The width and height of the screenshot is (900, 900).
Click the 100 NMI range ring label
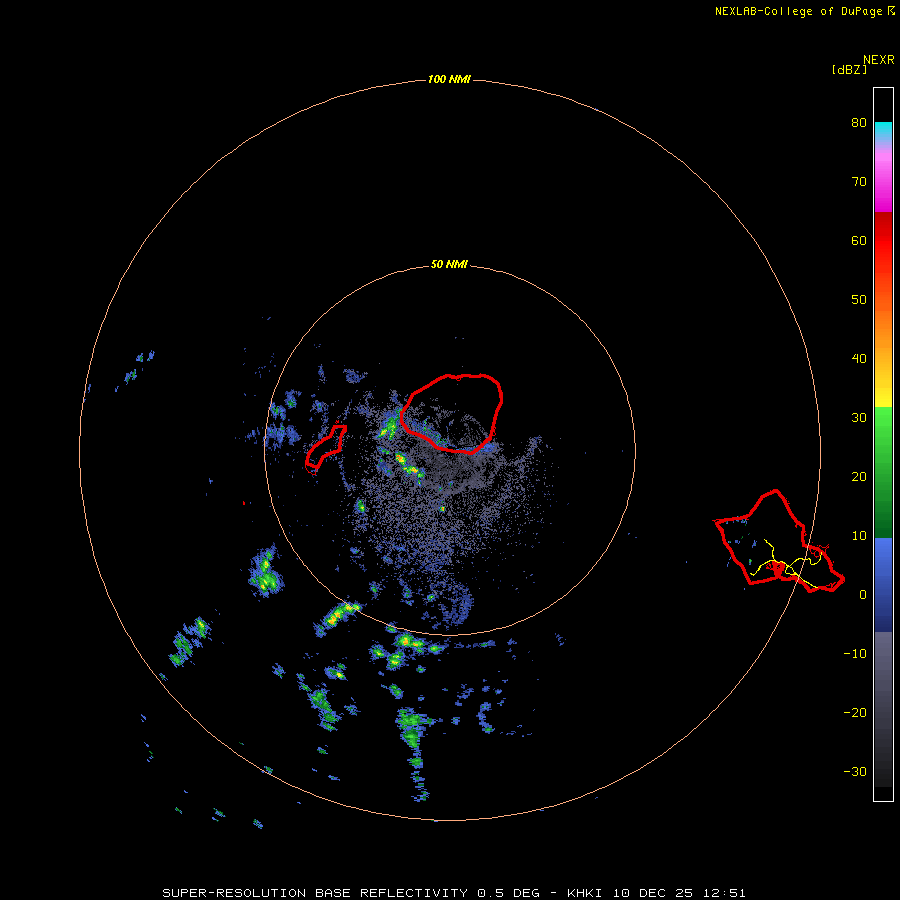(x=449, y=79)
